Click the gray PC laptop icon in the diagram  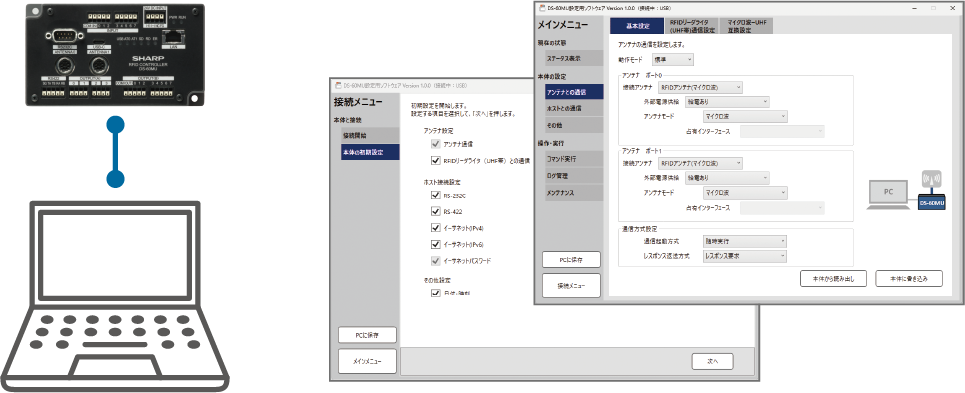[x=888, y=196]
